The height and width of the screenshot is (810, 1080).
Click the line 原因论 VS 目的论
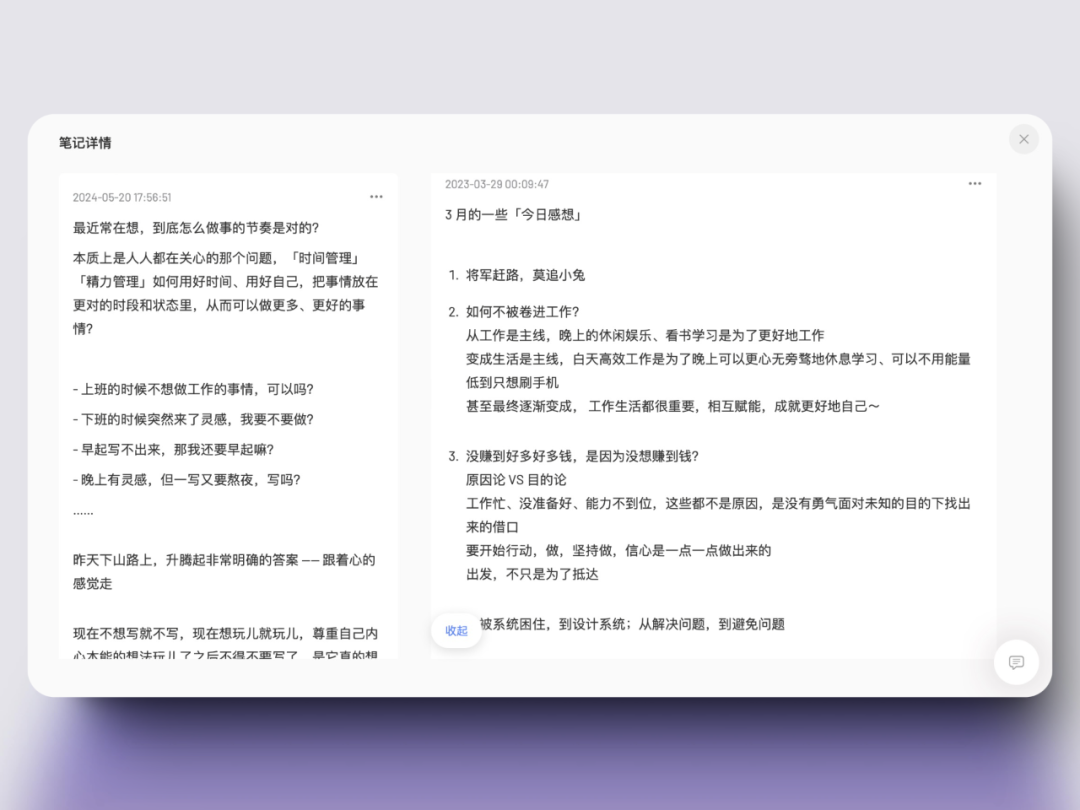click(x=517, y=480)
